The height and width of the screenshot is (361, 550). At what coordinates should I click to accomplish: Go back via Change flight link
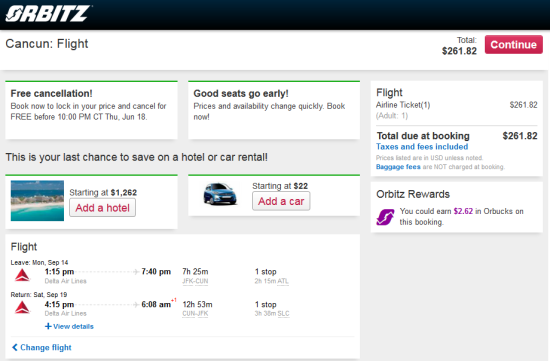pos(46,347)
